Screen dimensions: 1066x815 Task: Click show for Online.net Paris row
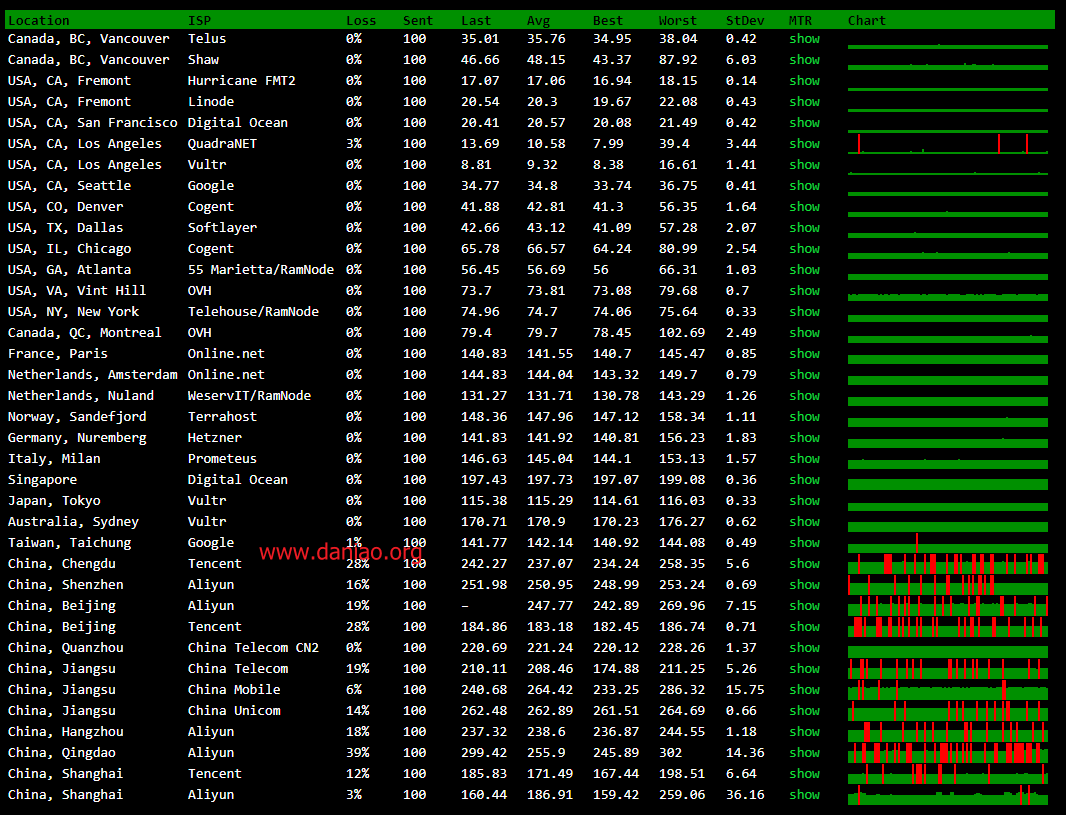(x=804, y=353)
